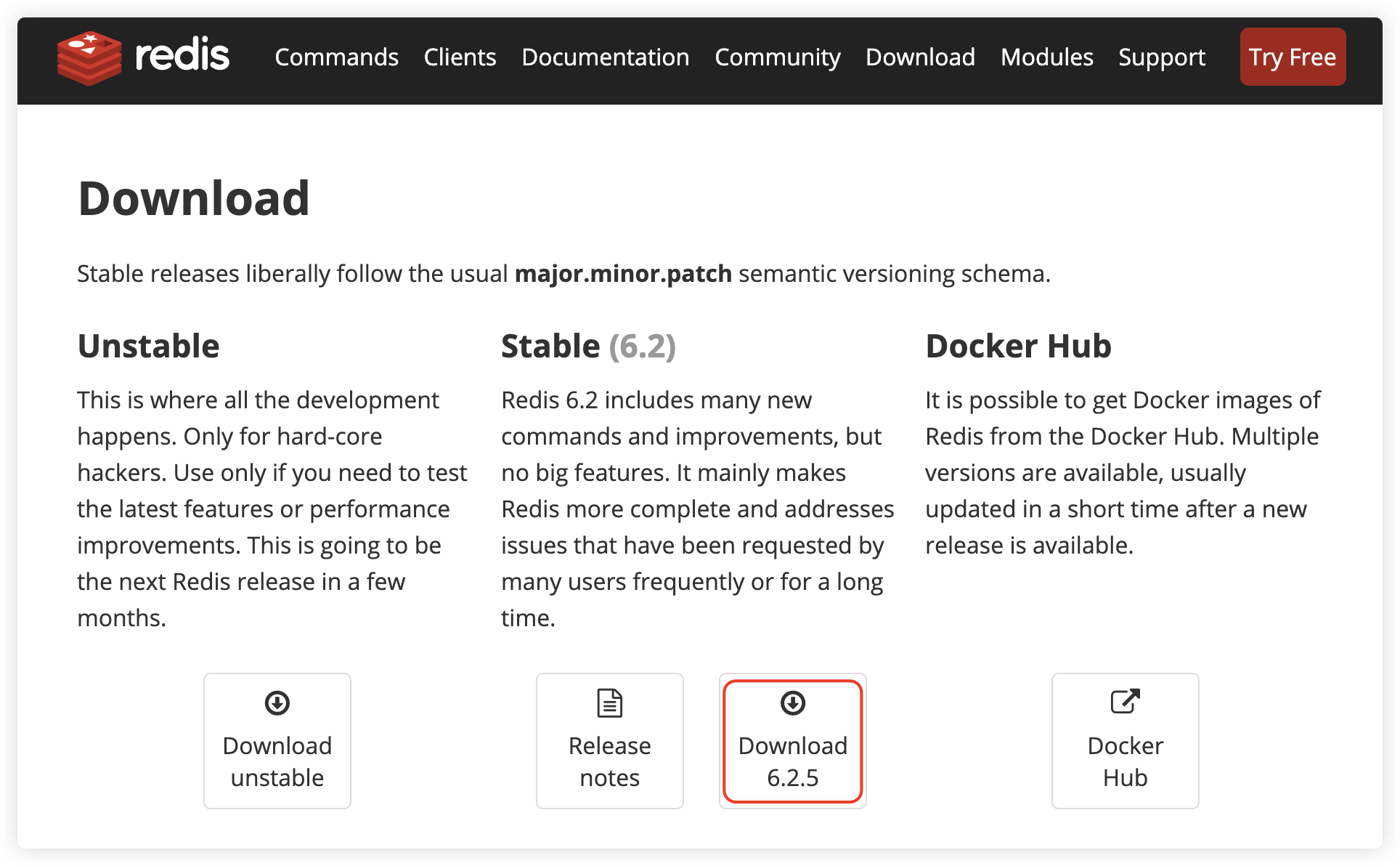Viewport: 1400px width, 866px height.
Task: Click the red Try Free button
Action: tap(1293, 57)
